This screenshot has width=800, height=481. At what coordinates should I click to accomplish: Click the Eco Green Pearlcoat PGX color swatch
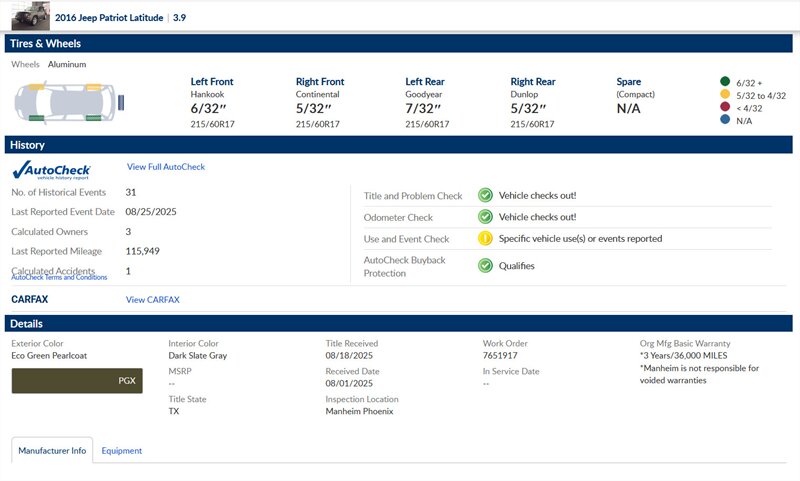[77, 381]
